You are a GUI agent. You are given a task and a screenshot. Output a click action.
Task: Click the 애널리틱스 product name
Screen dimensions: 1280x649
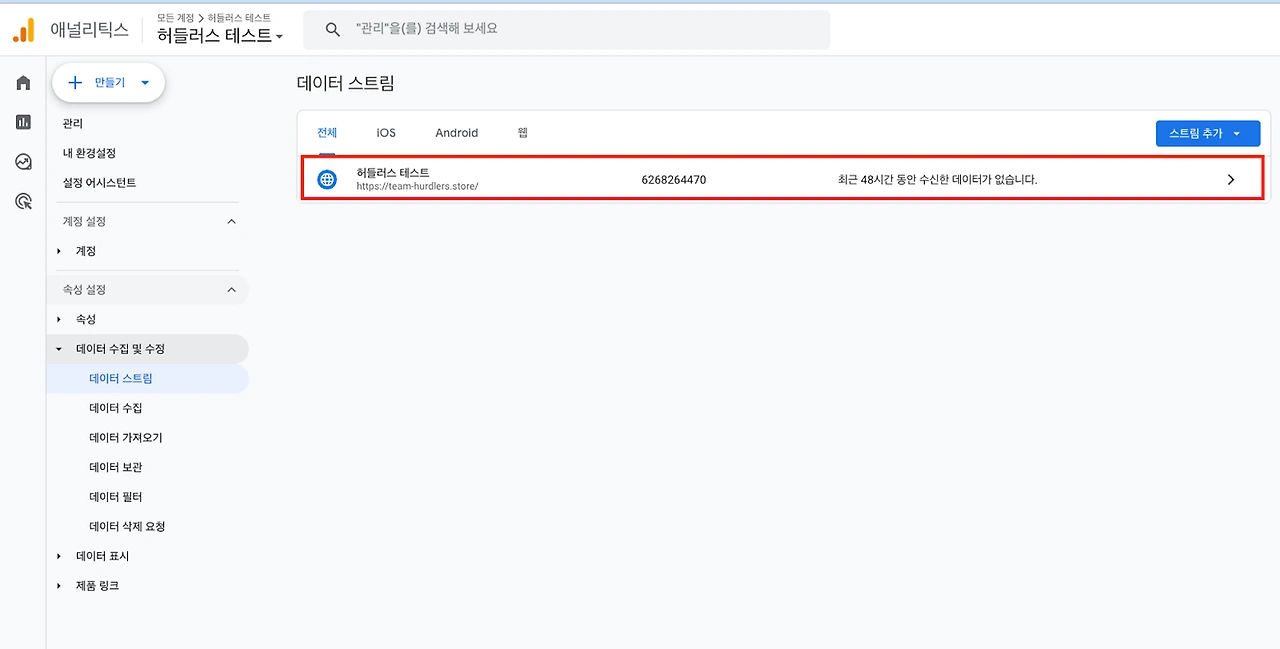pyautogui.click(x=90, y=30)
